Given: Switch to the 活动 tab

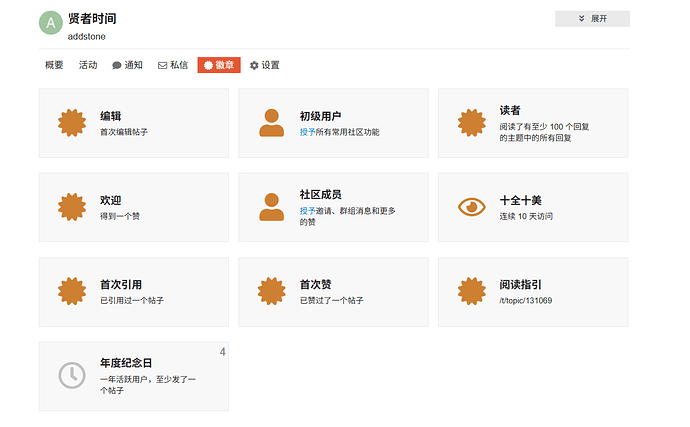Looking at the screenshot, I should 88,65.
